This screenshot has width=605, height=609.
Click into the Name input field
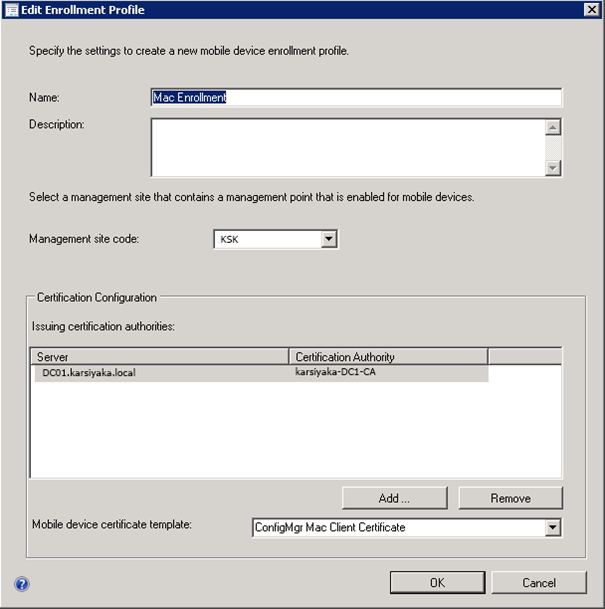pyautogui.click(x=356, y=97)
